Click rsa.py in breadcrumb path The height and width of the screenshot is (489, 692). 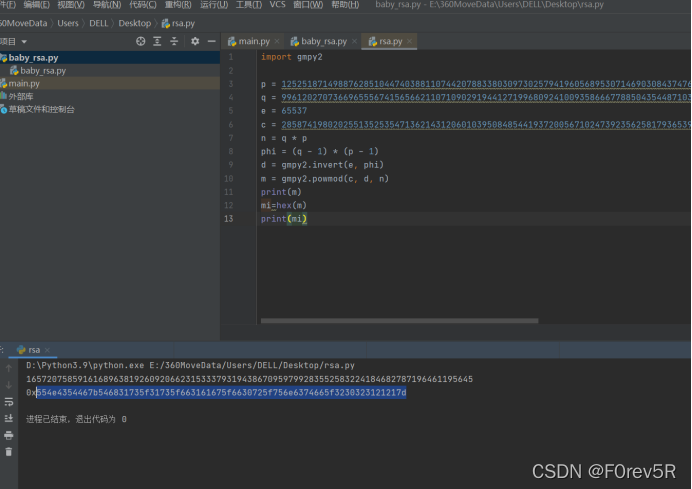(178, 23)
